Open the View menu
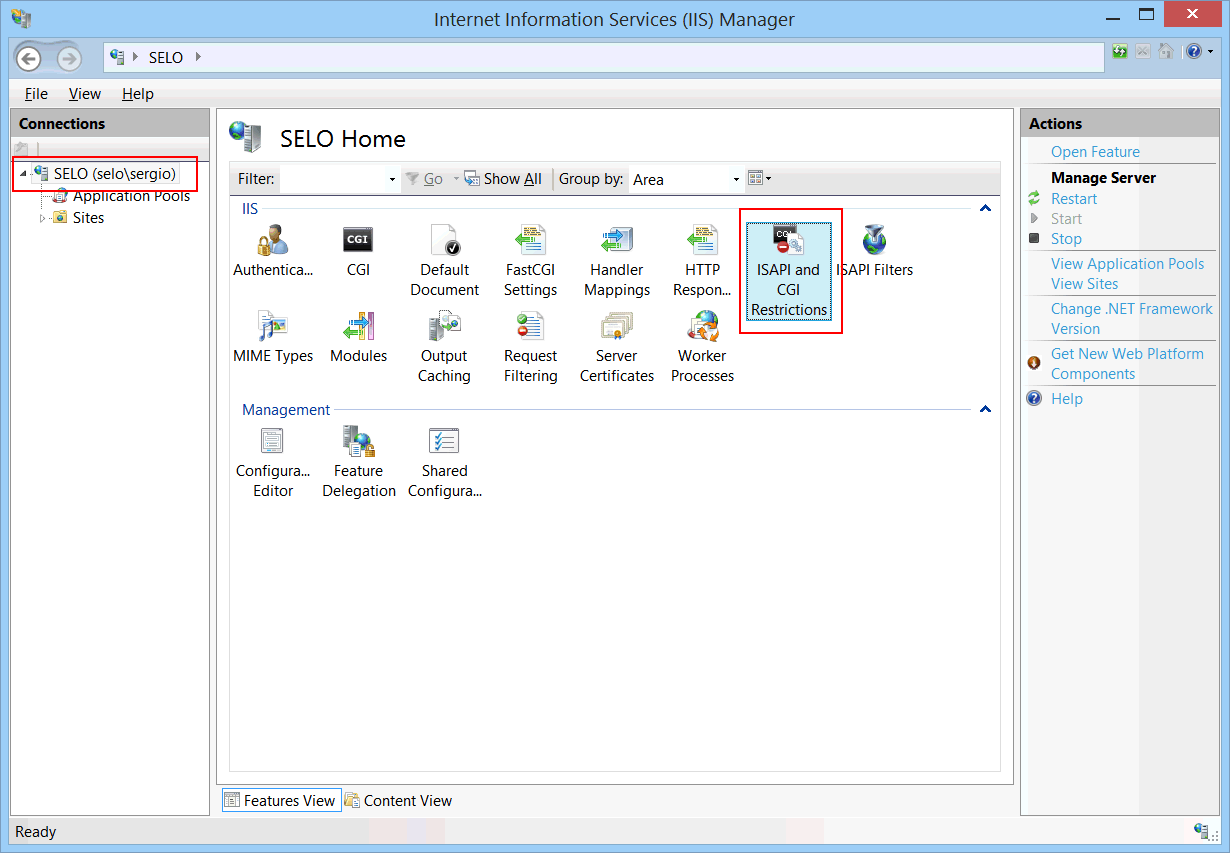 [x=85, y=94]
